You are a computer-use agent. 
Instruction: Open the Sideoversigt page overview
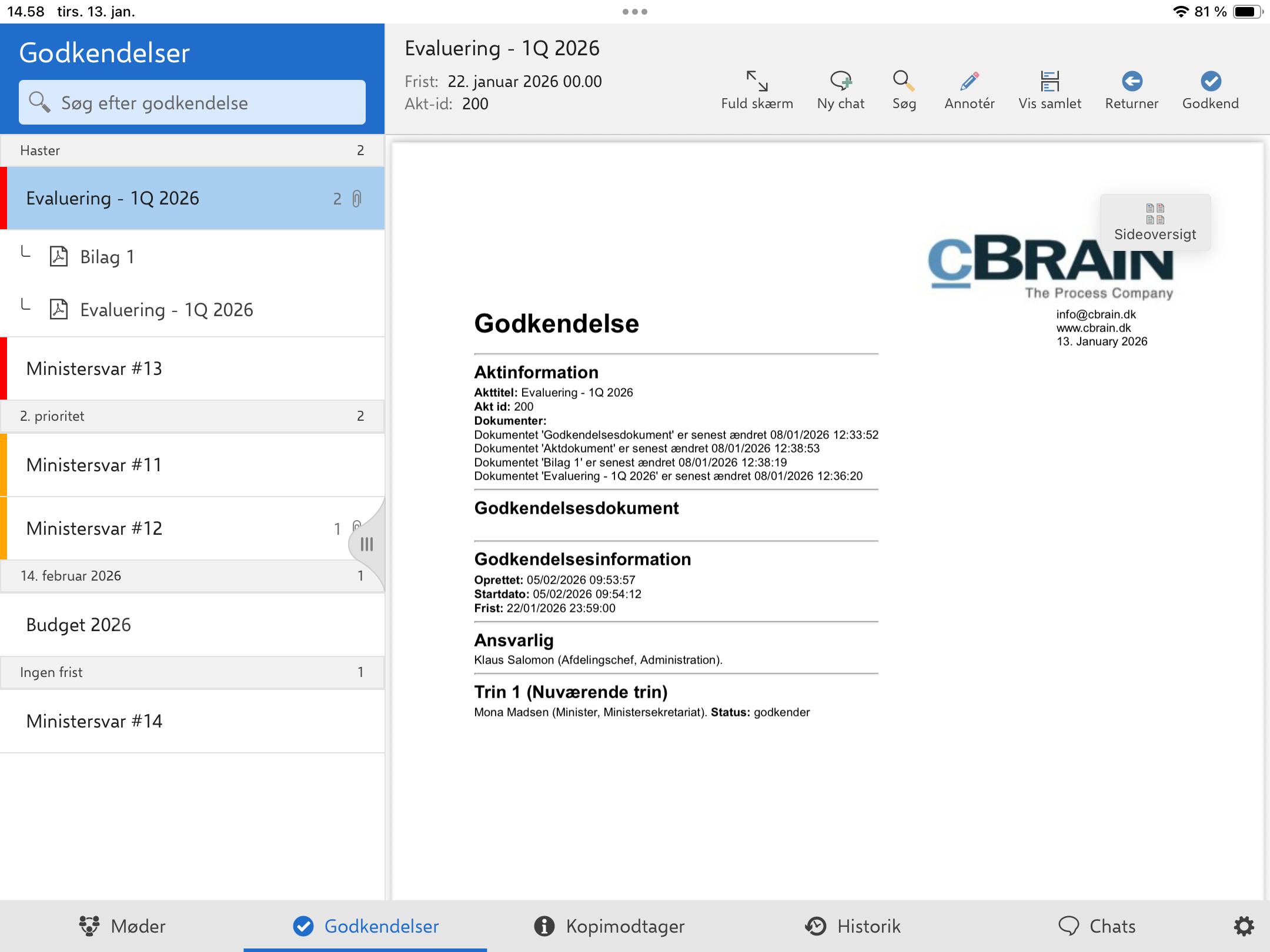click(1155, 223)
